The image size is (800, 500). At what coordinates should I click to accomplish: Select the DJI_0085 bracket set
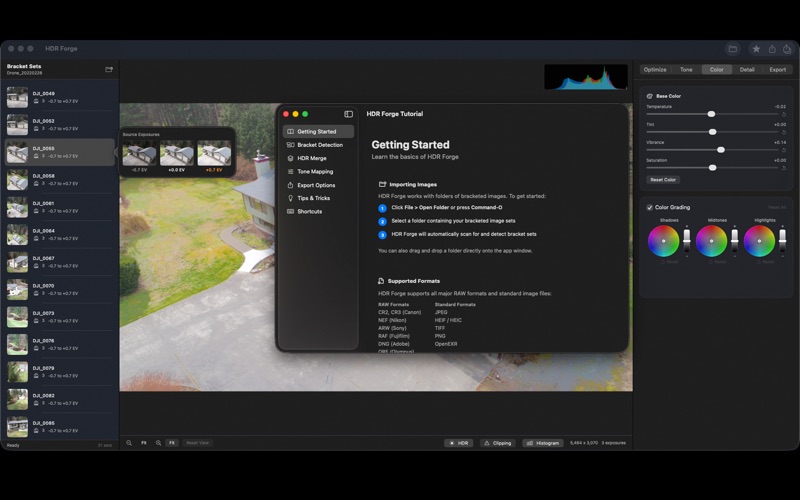(60, 427)
